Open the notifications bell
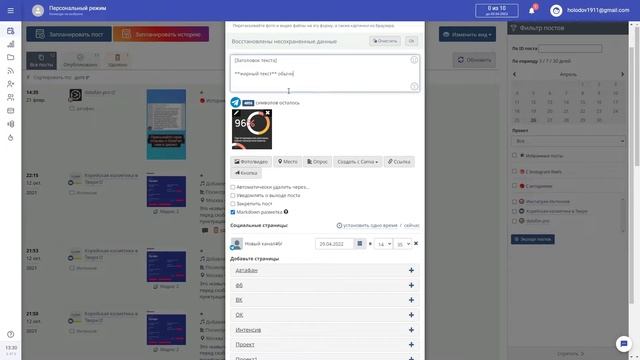Image resolution: width=640 pixels, height=360 pixels. 532,11
